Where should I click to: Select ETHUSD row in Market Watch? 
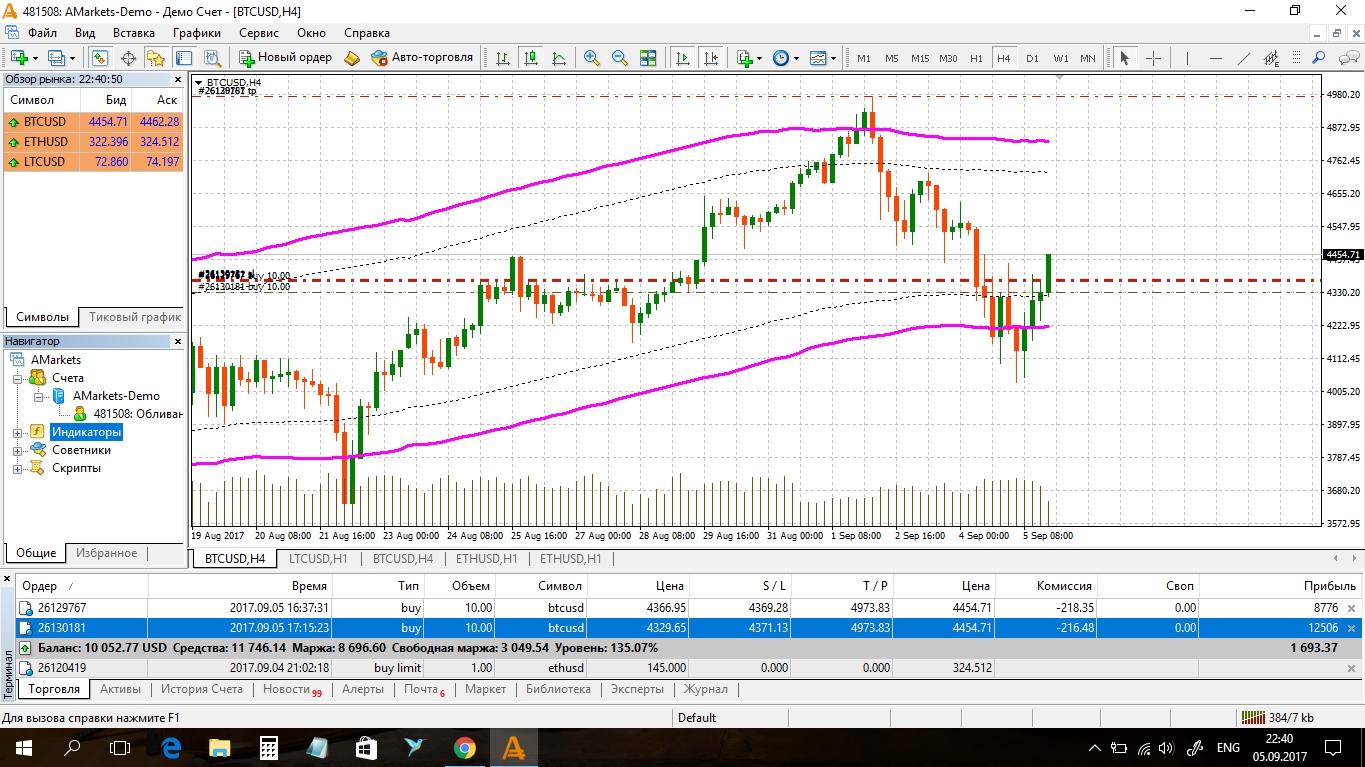[x=94, y=142]
